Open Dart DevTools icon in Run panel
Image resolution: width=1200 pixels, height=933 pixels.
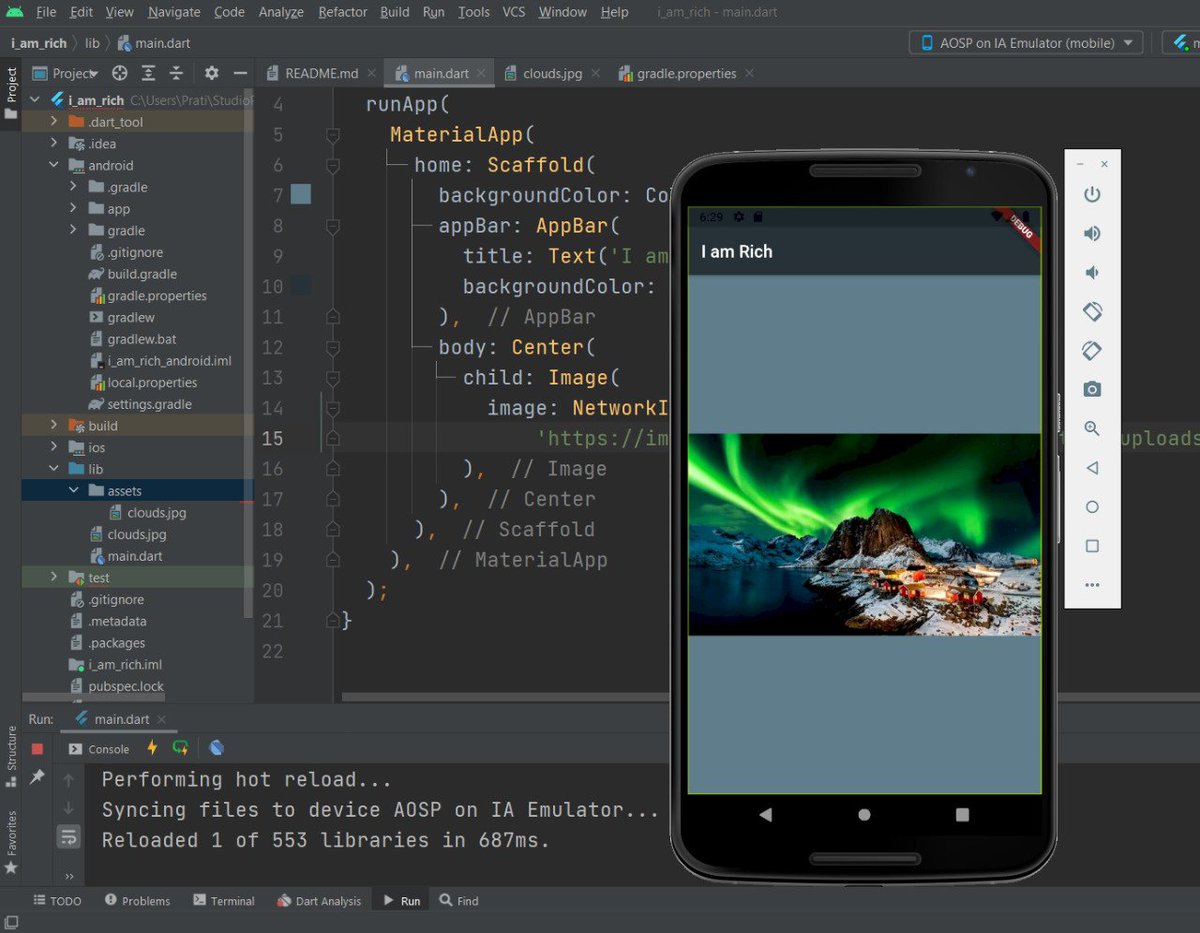(217, 748)
